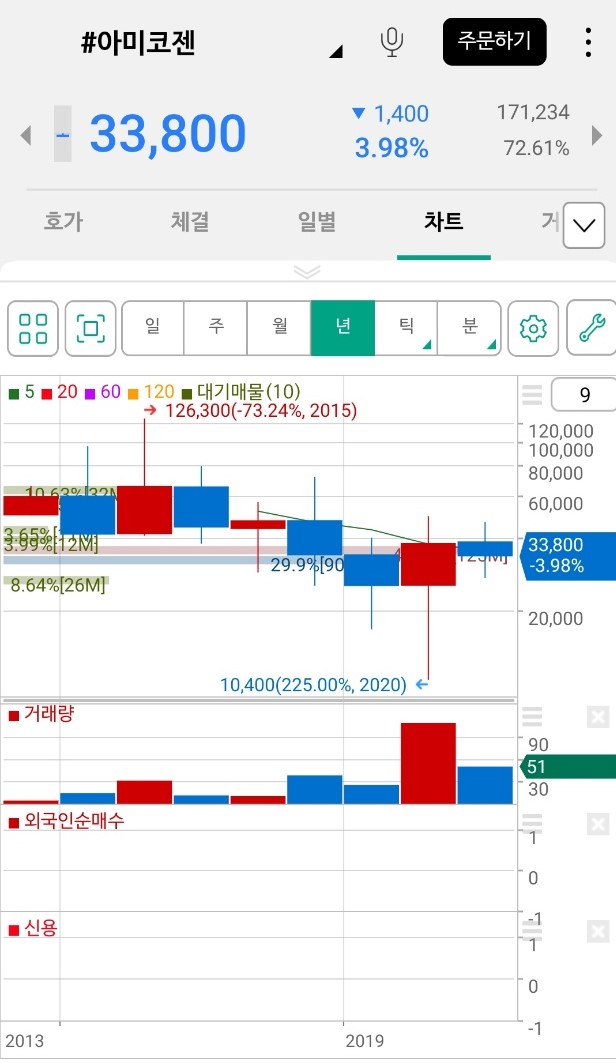Image resolution: width=616 pixels, height=1063 pixels.
Task: Tap the blue 33,800 price axis marker
Action: pos(568,555)
